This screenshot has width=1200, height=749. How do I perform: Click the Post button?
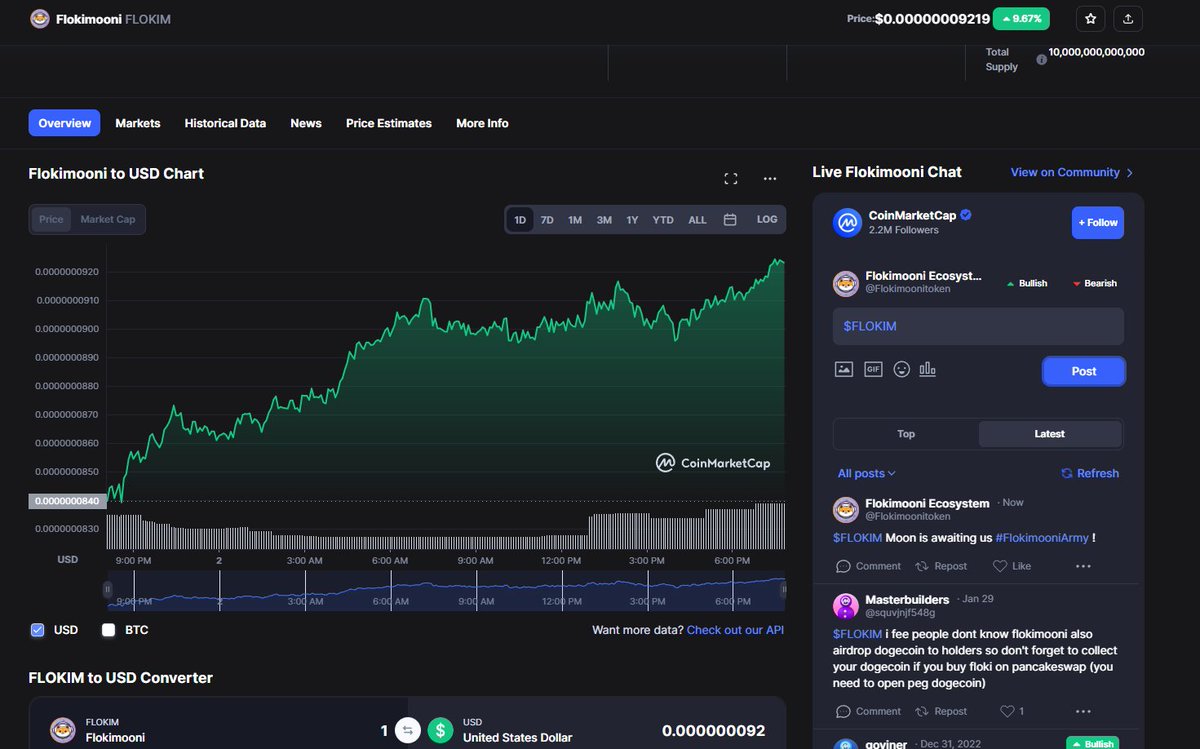click(x=1084, y=371)
